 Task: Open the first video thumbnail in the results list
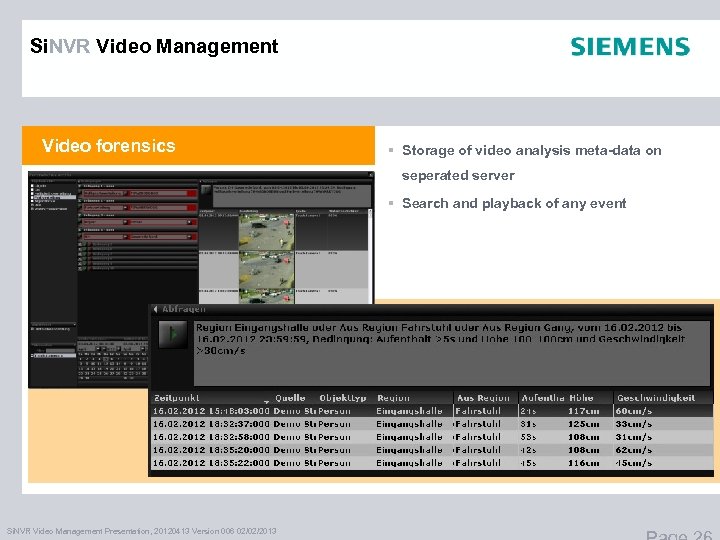(266, 231)
